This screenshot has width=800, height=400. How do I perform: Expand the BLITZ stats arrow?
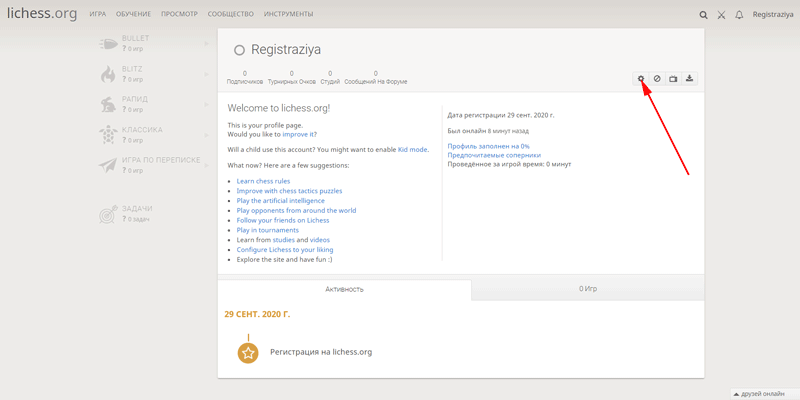coord(207,74)
